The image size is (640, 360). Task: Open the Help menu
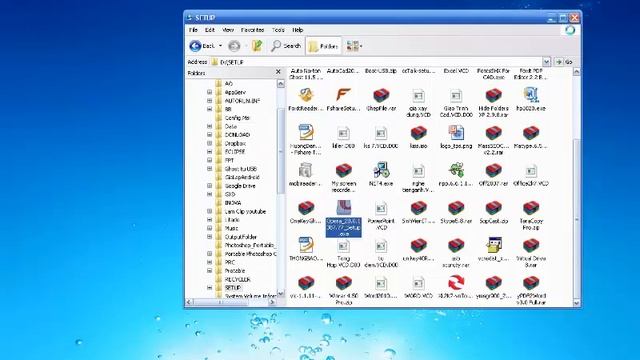[x=298, y=30]
